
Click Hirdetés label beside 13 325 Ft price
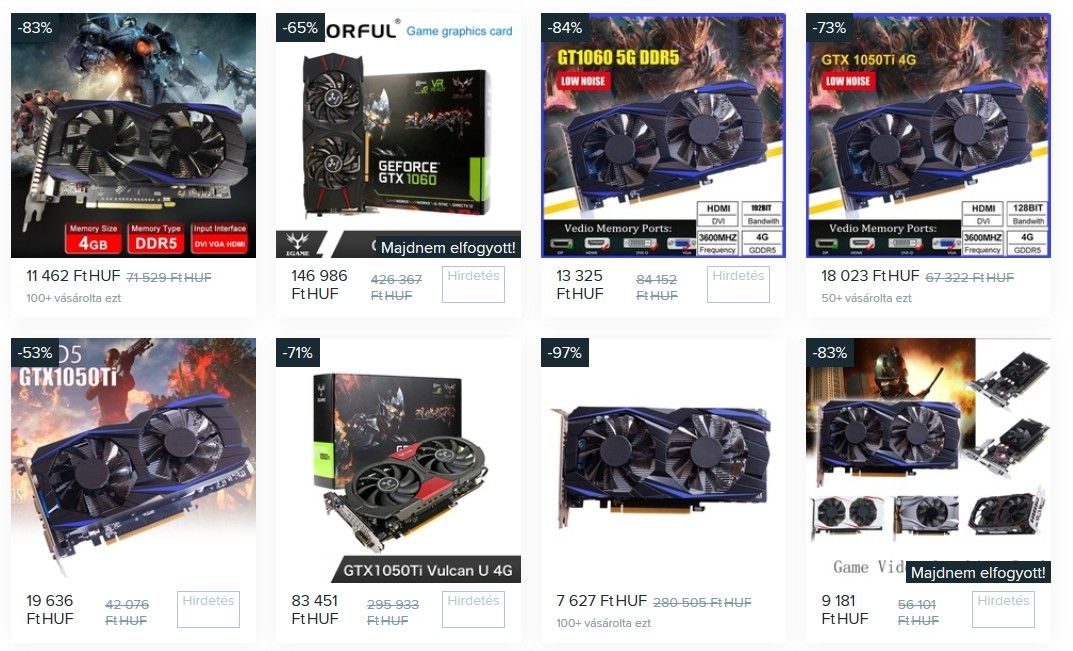(738, 283)
